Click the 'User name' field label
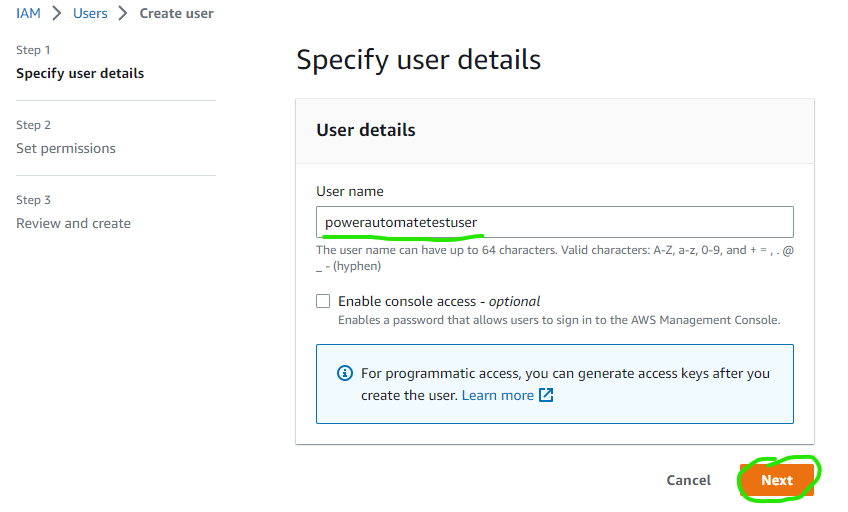Viewport: 848px width, 512px height. click(350, 191)
